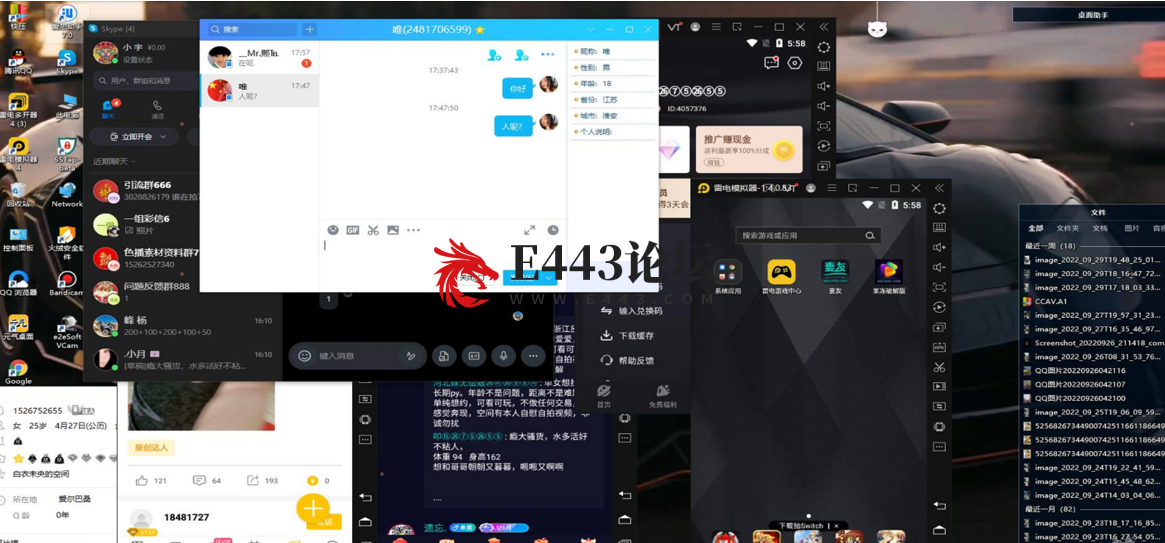The image size is (1165, 543).
Task: Select the 腾讯QQ desktop icon
Action: tap(17, 62)
